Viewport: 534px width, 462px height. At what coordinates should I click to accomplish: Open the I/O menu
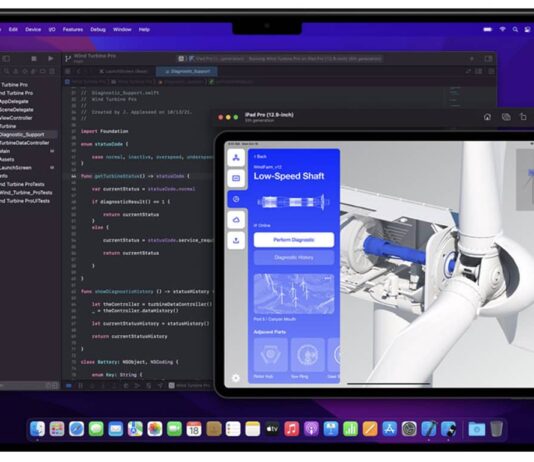tap(52, 30)
